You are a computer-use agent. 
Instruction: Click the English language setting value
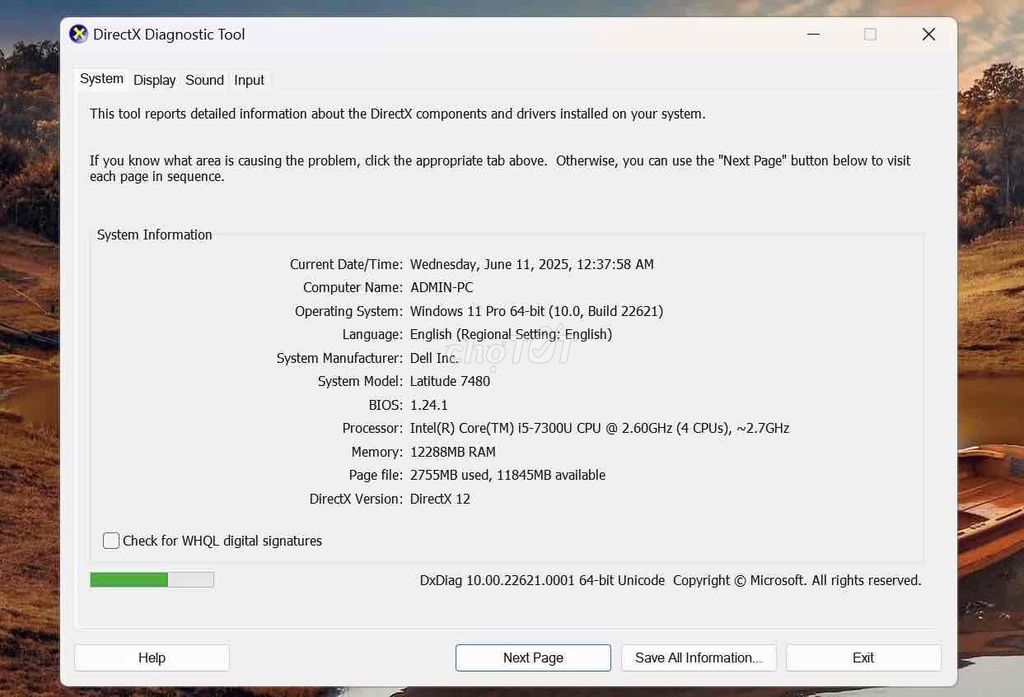click(x=511, y=334)
